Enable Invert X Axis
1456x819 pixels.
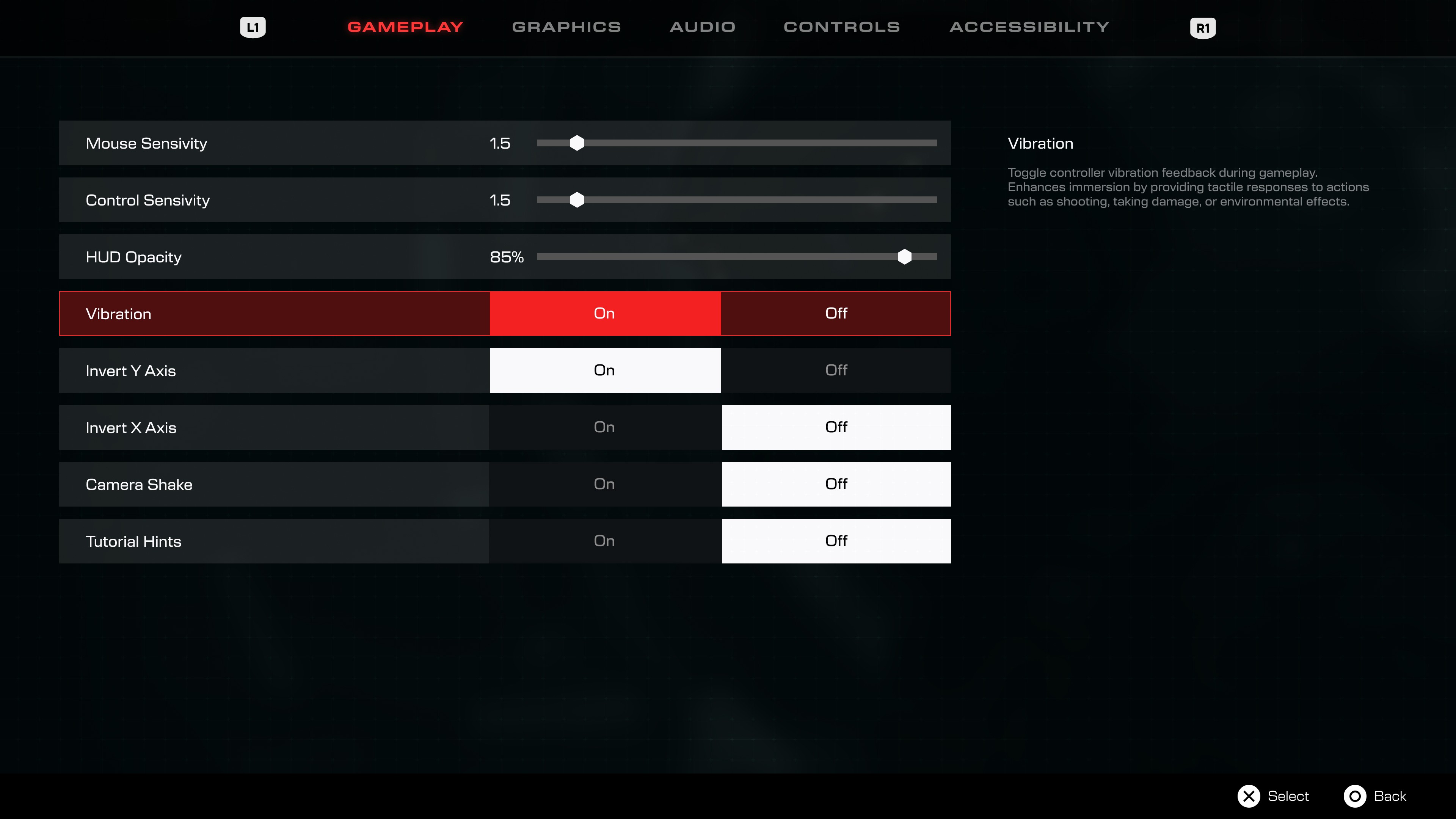(x=604, y=427)
